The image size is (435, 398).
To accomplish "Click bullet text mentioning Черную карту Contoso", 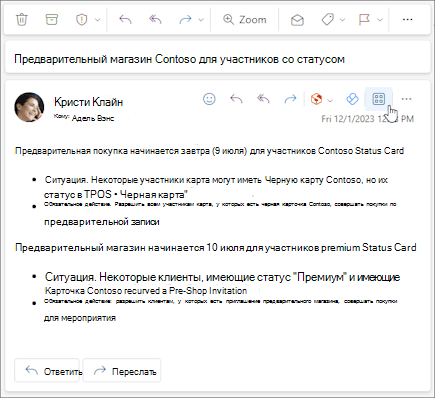I will coord(216,187).
